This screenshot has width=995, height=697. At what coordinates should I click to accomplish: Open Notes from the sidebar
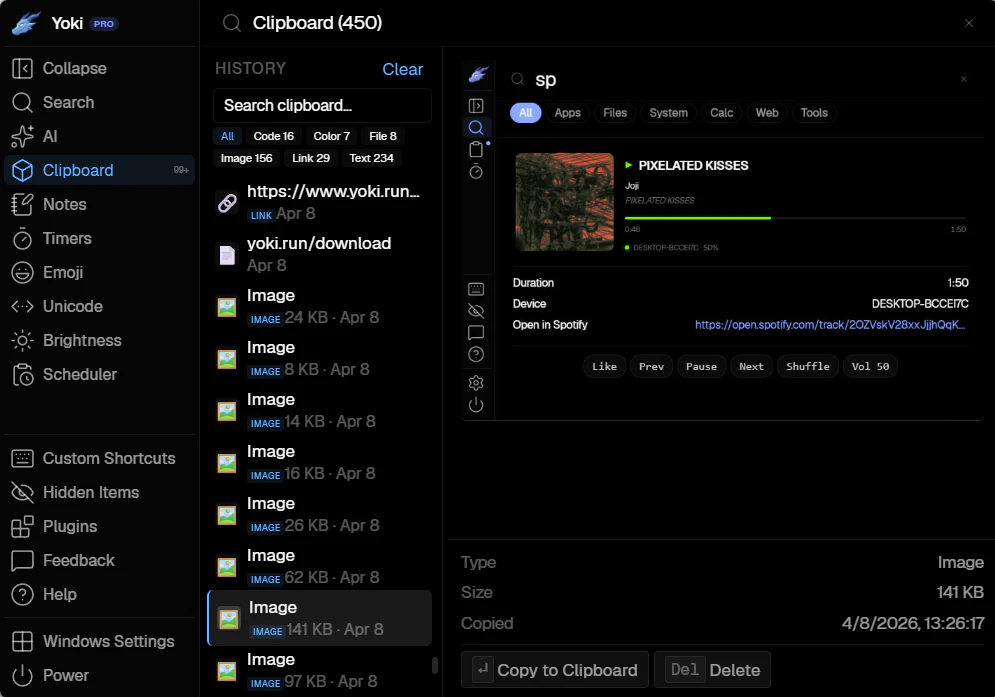(x=100, y=204)
